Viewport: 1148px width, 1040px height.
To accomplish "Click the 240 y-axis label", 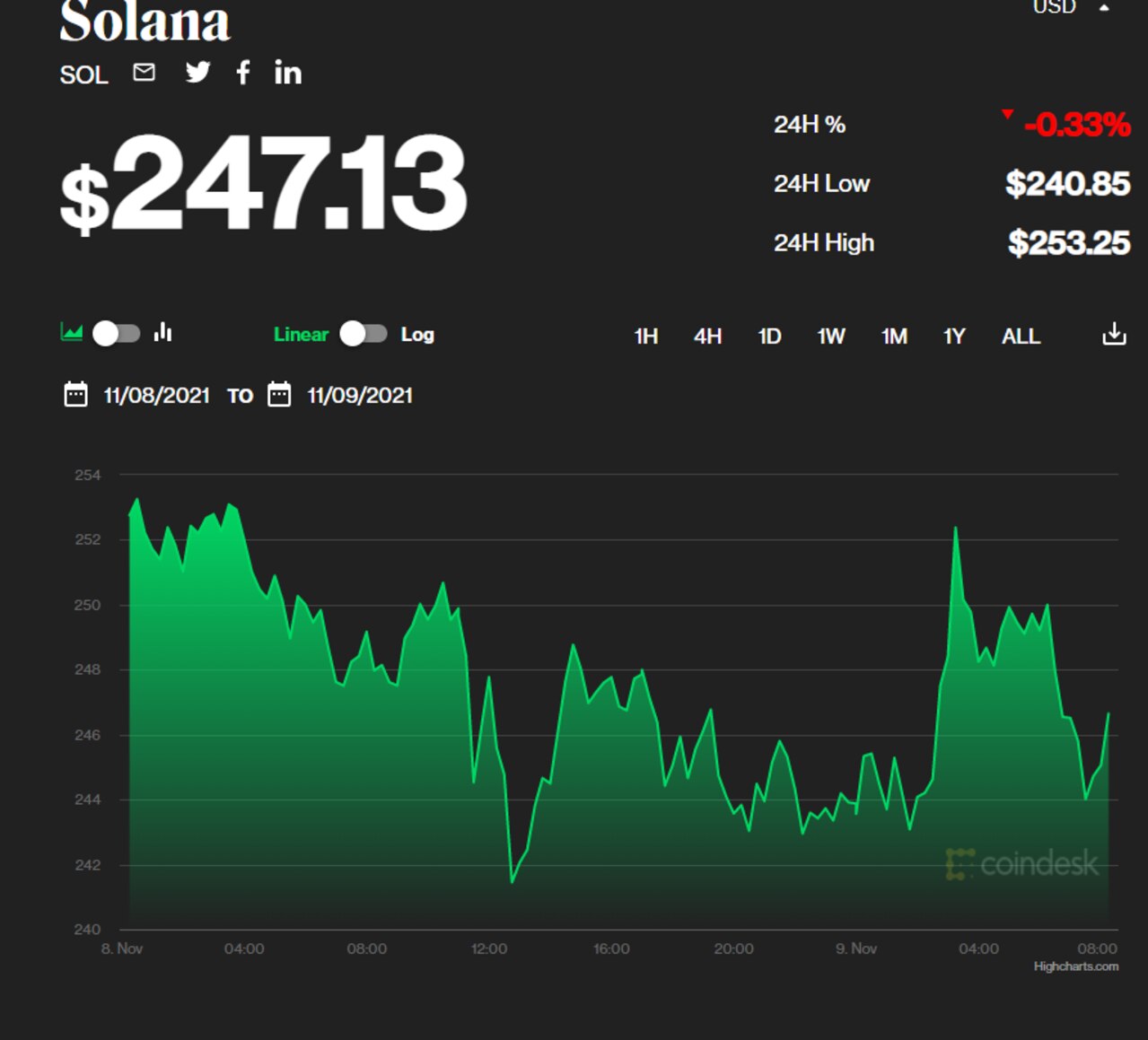I will click(x=87, y=930).
